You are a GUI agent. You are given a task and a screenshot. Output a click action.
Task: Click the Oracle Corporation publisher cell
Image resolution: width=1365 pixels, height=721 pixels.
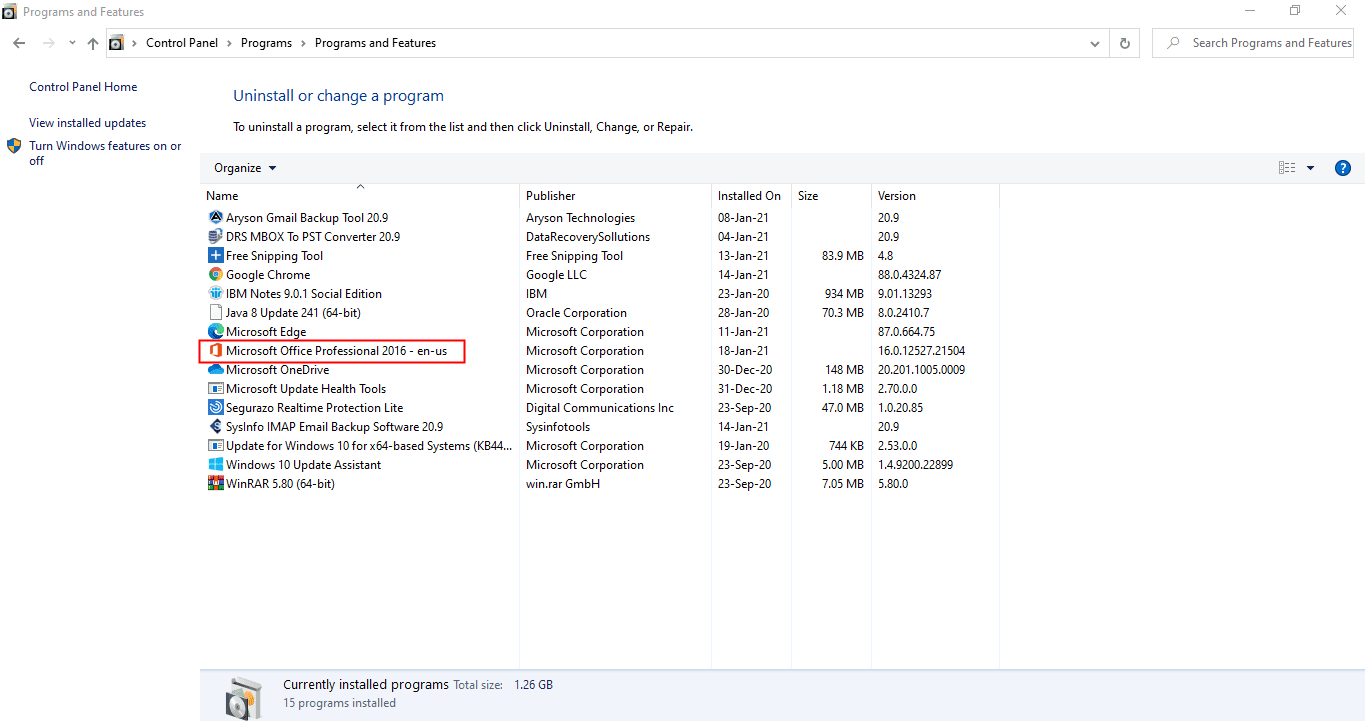pos(576,312)
